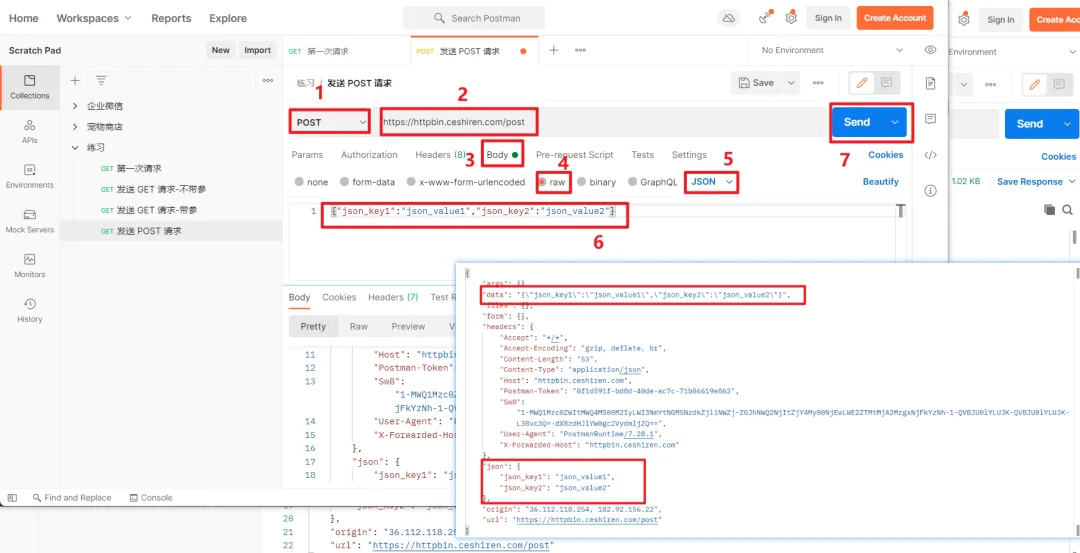The image size is (1080, 553).
Task: Switch to the Authorization tab
Action: (369, 155)
